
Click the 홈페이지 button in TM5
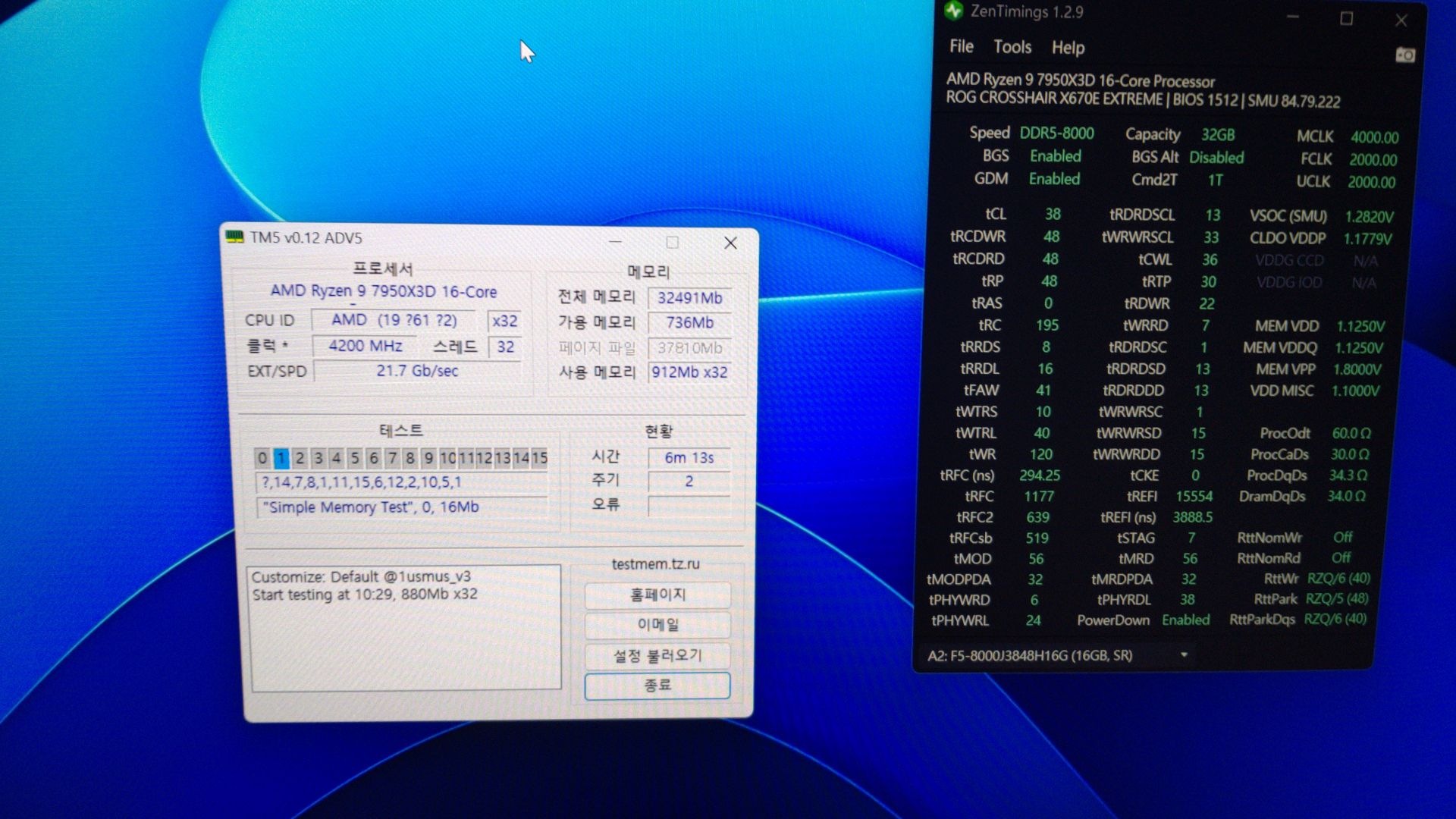(x=657, y=595)
